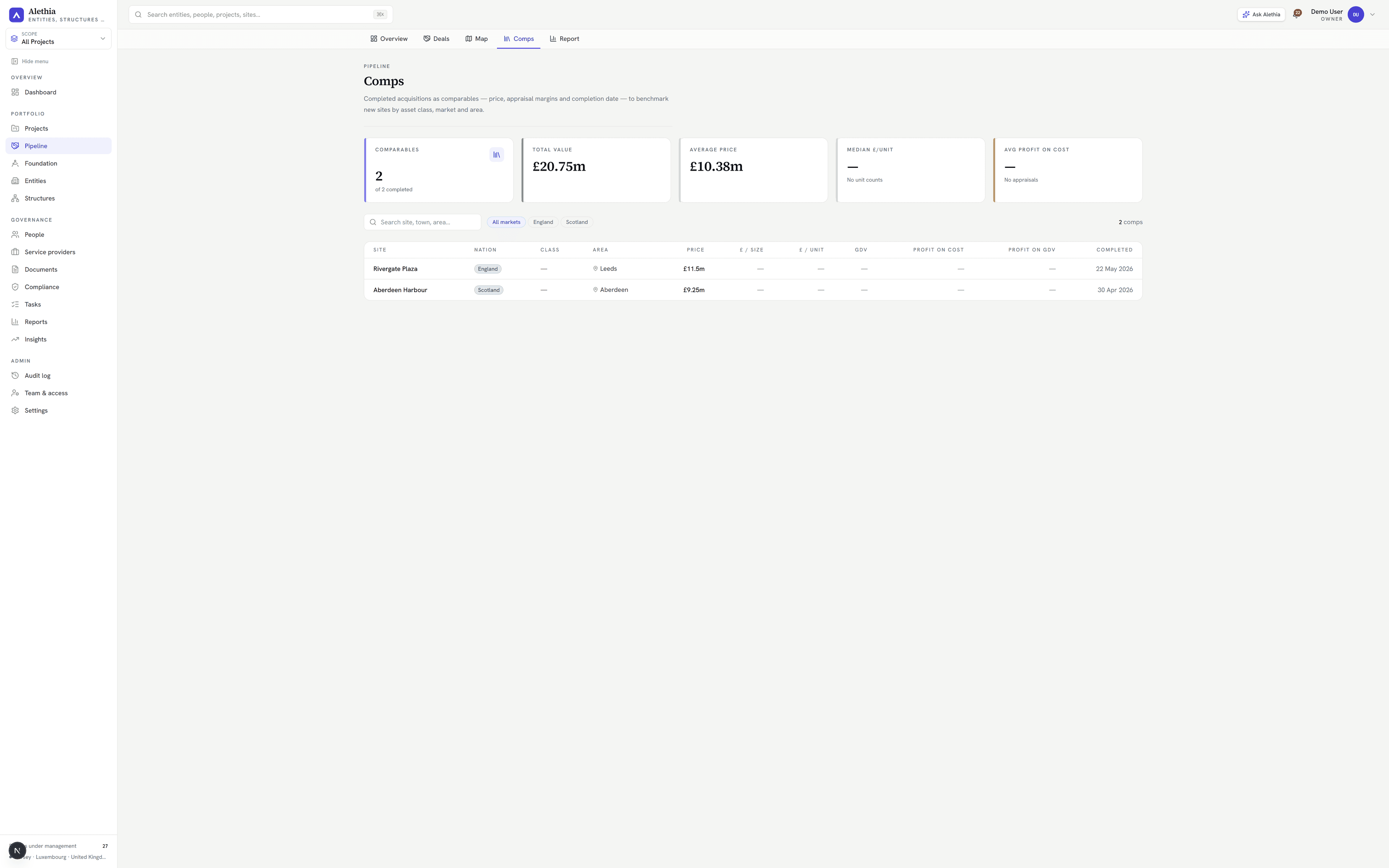Screen dimensions: 1389x868
Task: Open the Scope All Projects dropdown
Action: pyautogui.click(x=59, y=38)
